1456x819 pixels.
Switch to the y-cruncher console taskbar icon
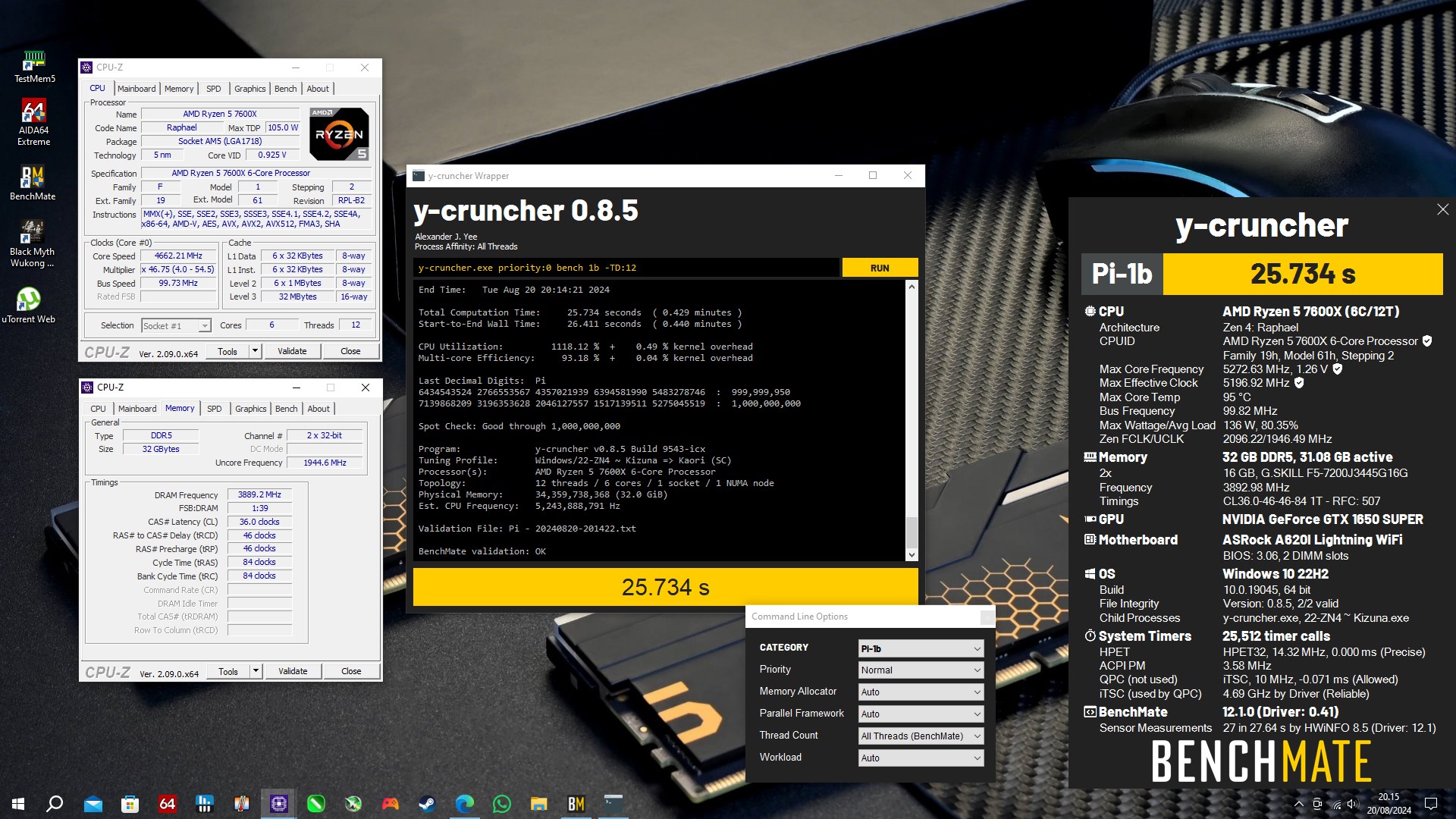click(613, 804)
